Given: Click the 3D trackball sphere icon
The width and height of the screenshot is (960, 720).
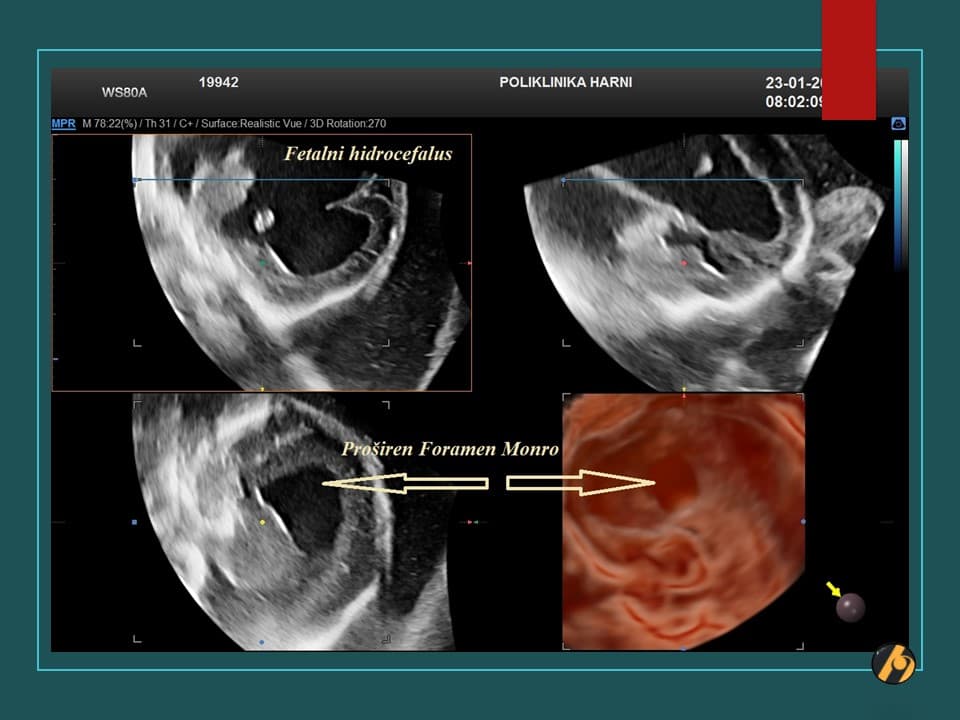Looking at the screenshot, I should [850, 608].
